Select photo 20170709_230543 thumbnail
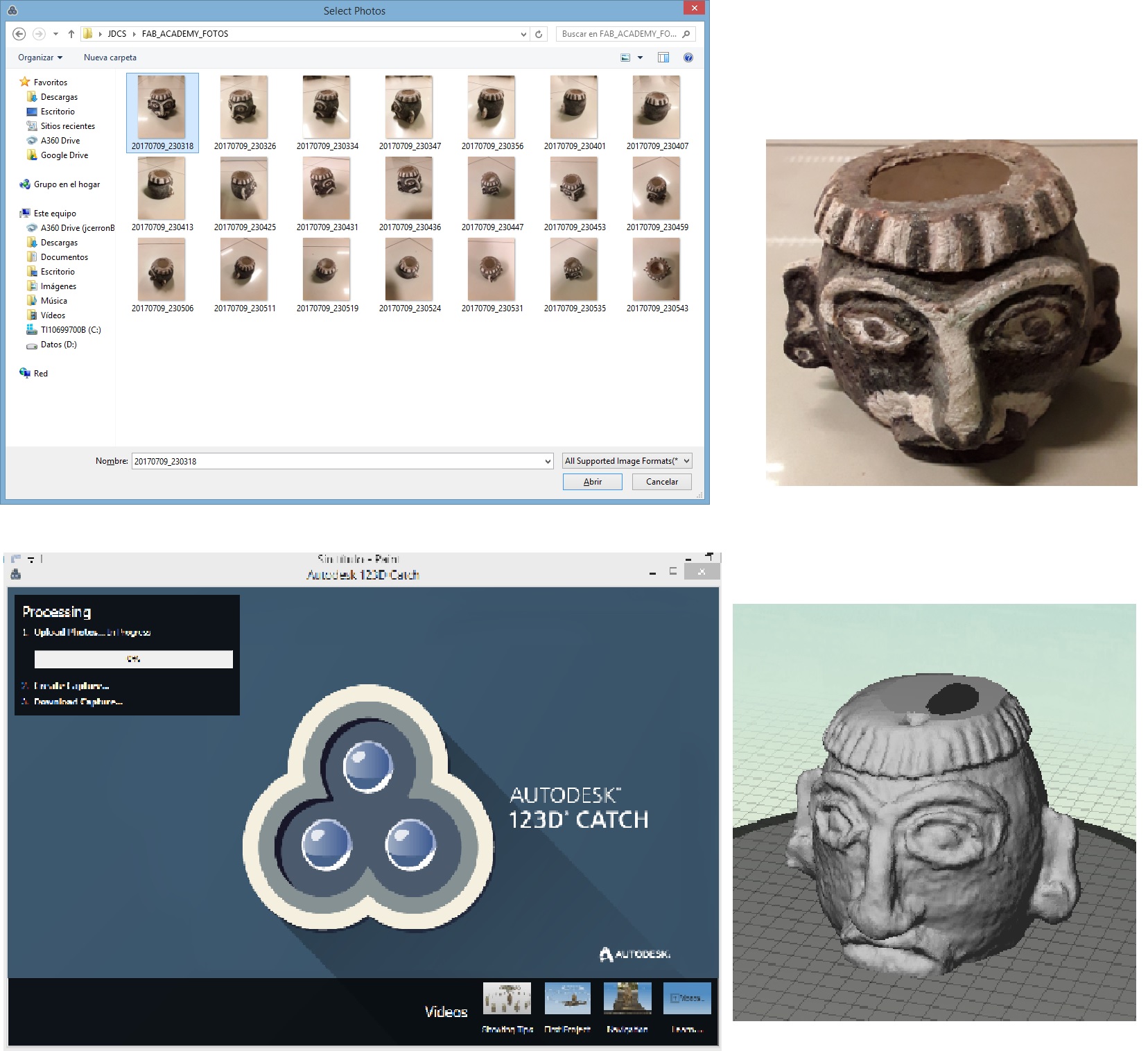The width and height of the screenshot is (1148, 1051). pyautogui.click(x=656, y=270)
